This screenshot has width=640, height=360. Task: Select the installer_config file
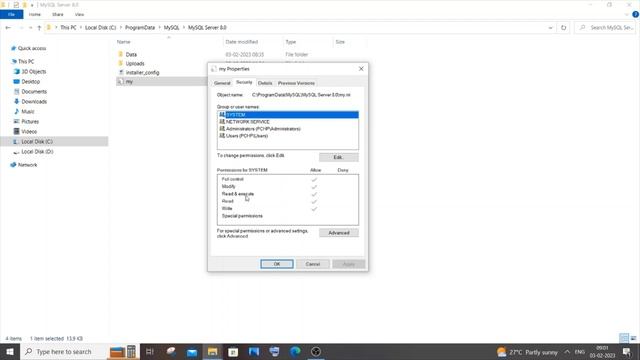142,72
